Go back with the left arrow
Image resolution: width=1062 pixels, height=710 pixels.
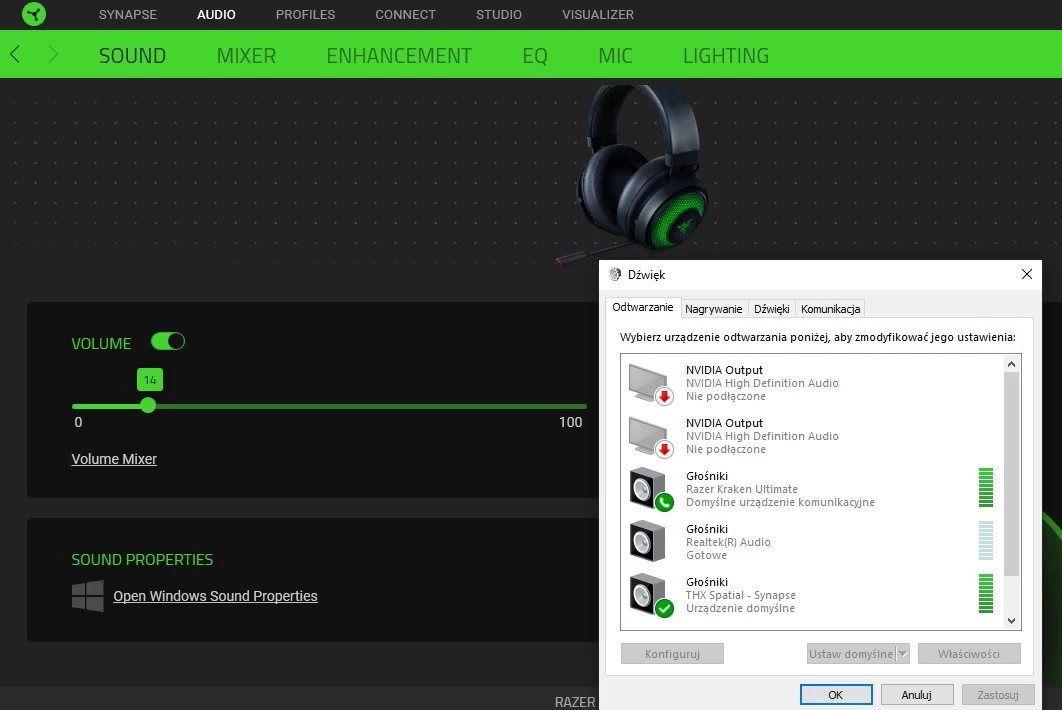coord(15,54)
